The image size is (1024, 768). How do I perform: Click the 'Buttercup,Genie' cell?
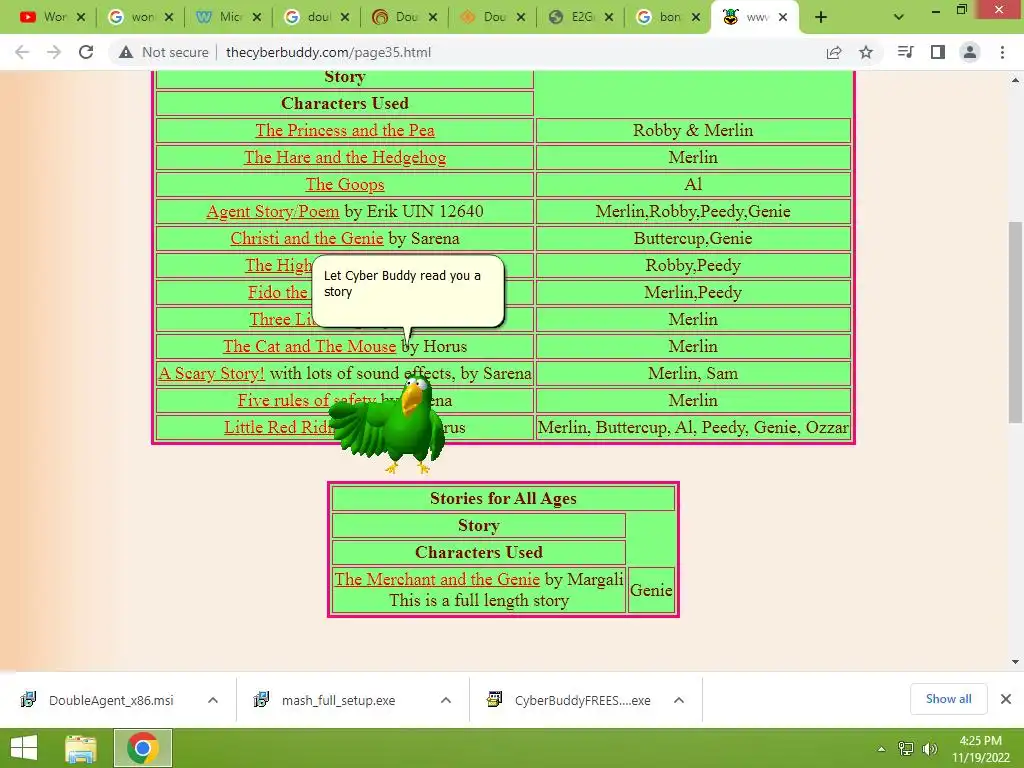tap(693, 238)
